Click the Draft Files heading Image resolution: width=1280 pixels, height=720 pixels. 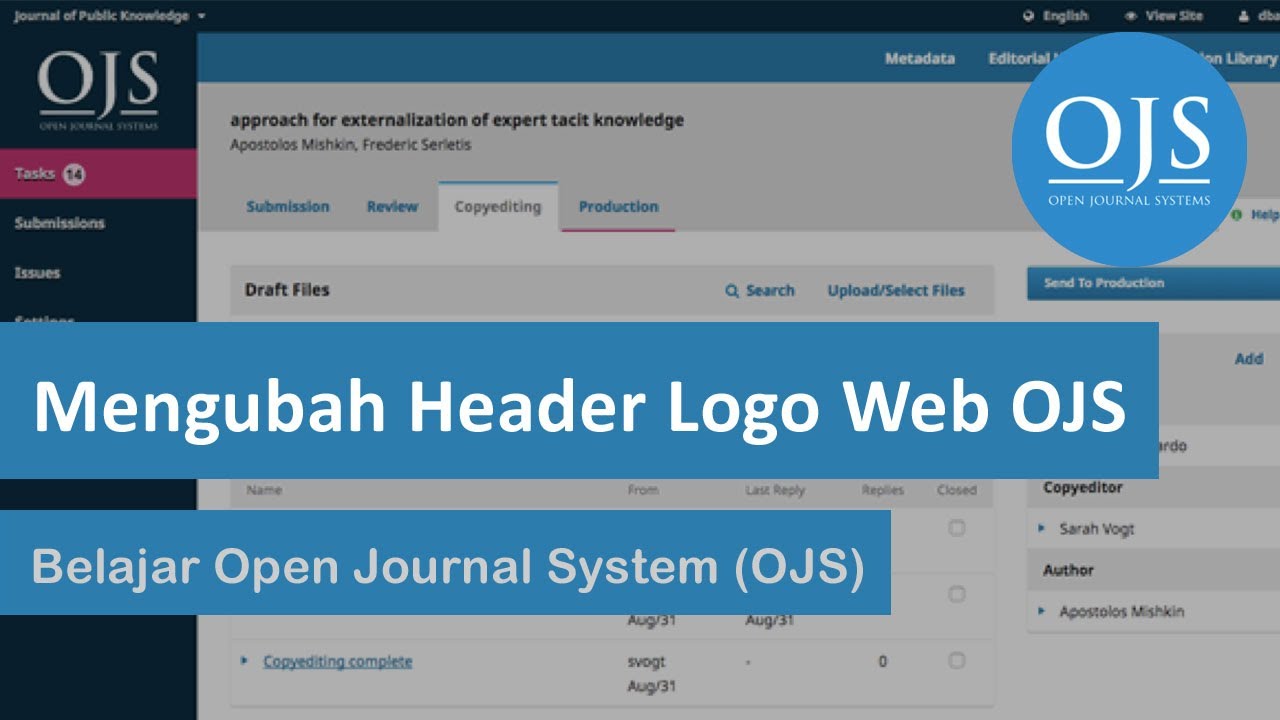click(287, 290)
